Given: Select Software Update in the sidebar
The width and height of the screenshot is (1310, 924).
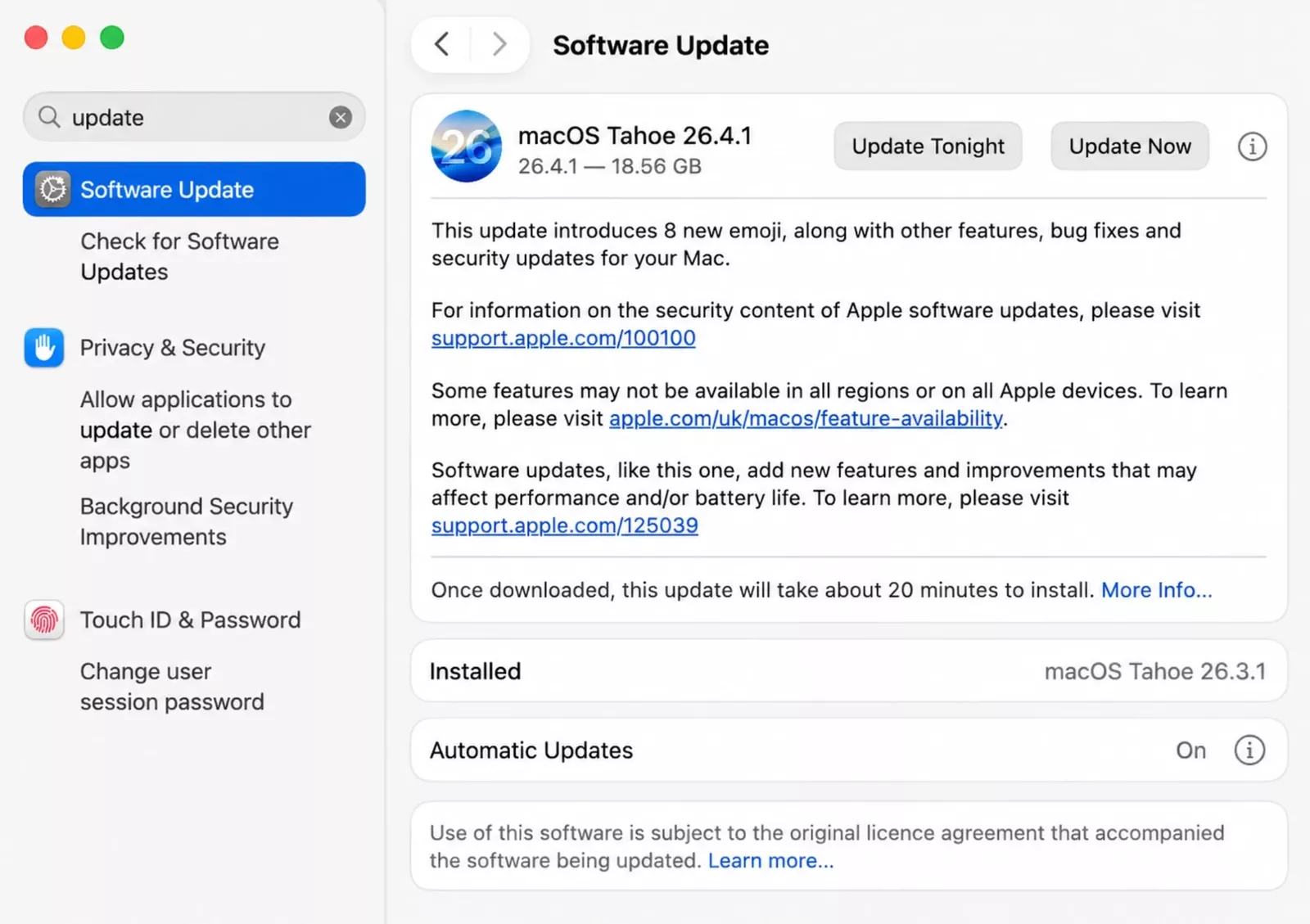Looking at the screenshot, I should [194, 189].
